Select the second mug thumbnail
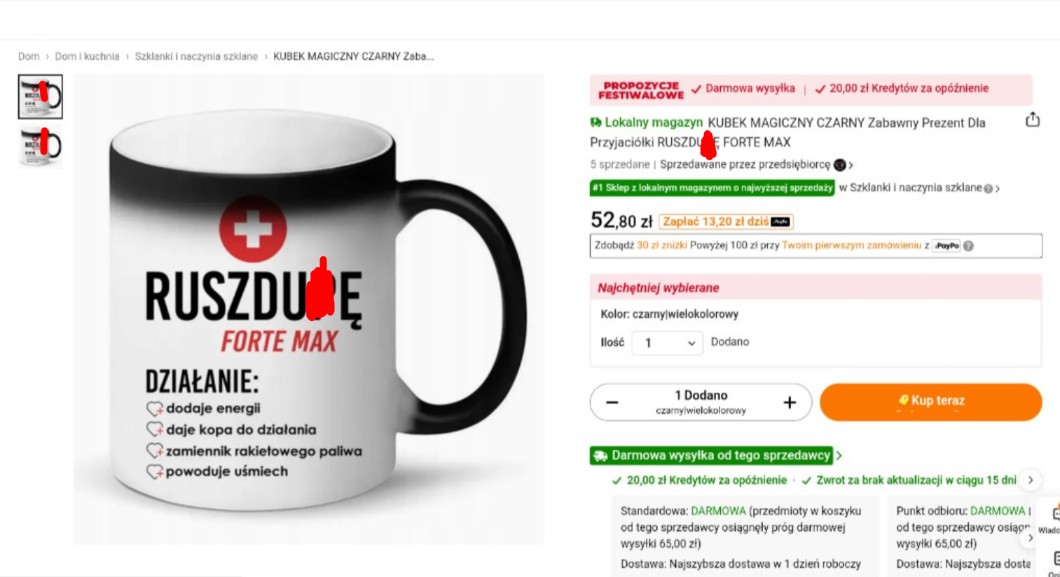 [x=40, y=145]
